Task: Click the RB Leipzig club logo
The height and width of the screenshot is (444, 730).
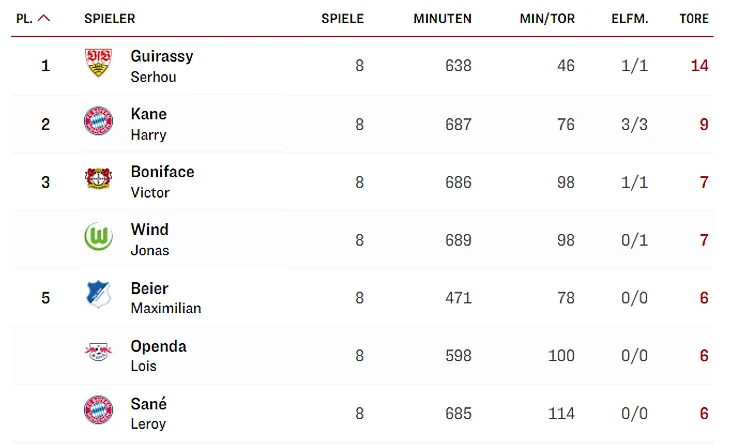Action: (x=98, y=354)
